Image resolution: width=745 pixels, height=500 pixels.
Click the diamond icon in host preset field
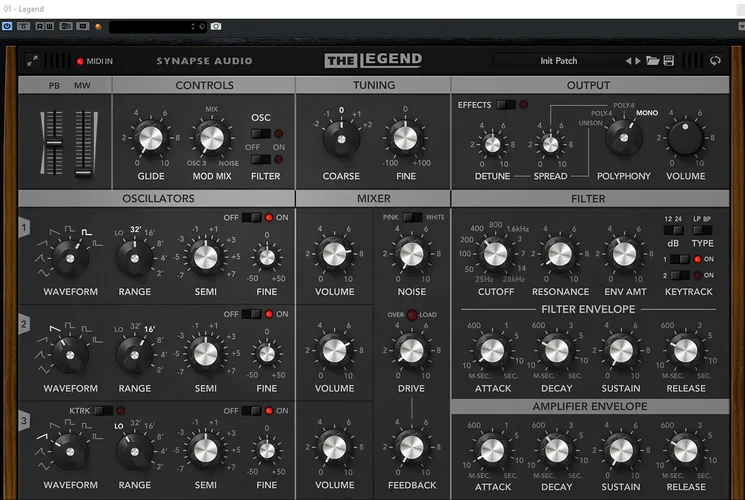tap(202, 26)
